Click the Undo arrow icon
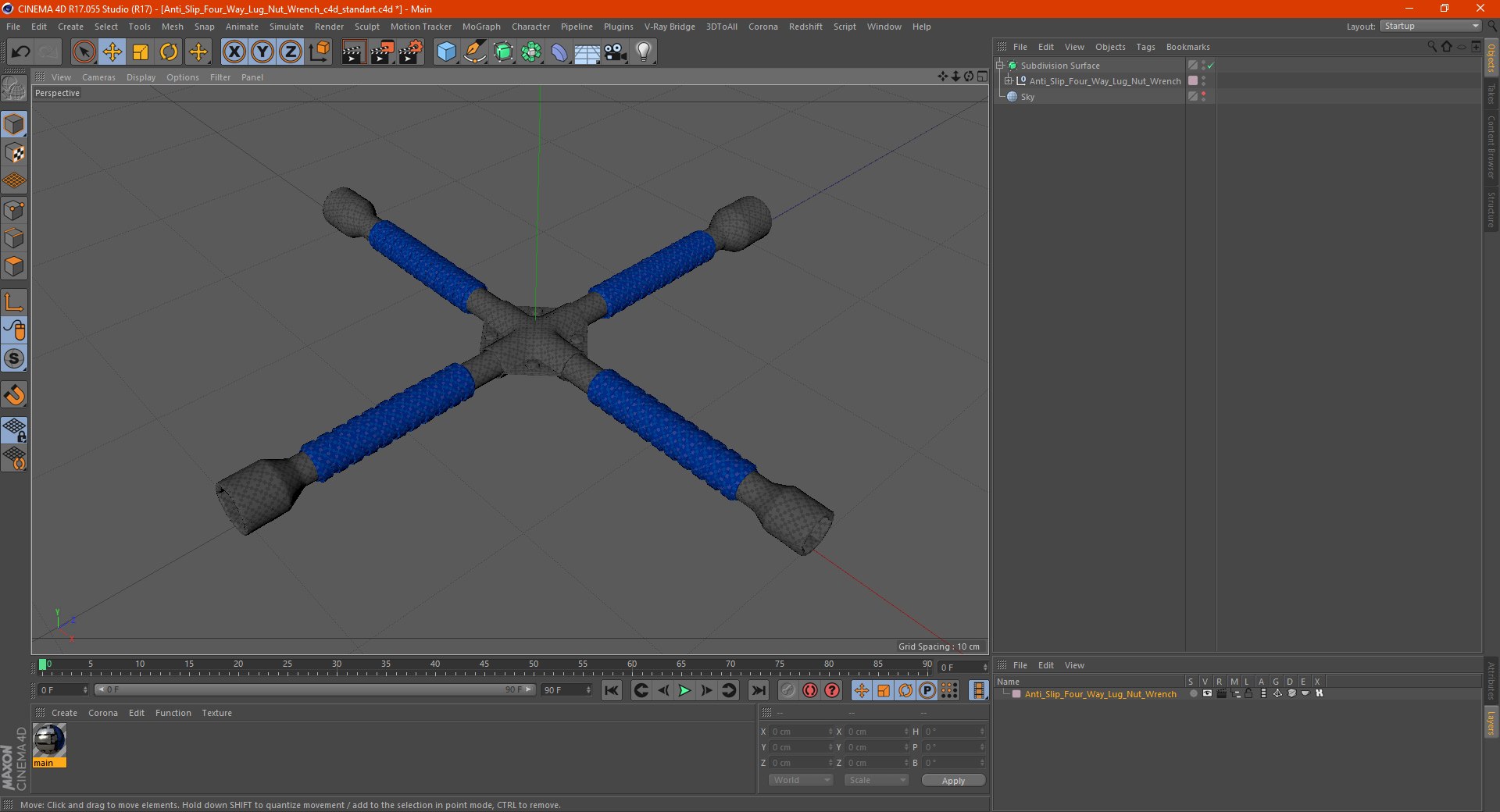 point(21,52)
